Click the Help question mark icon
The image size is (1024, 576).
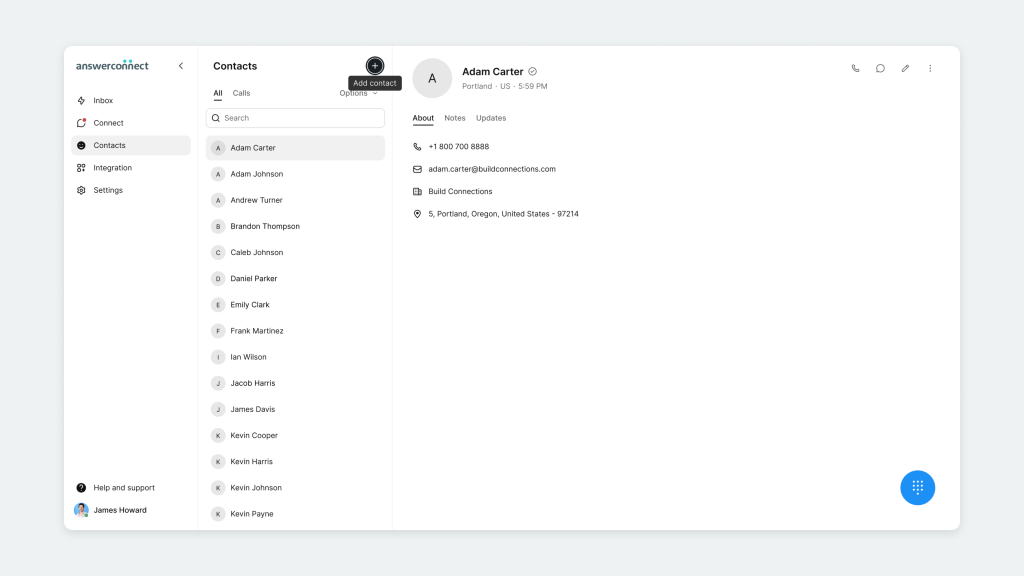click(81, 488)
